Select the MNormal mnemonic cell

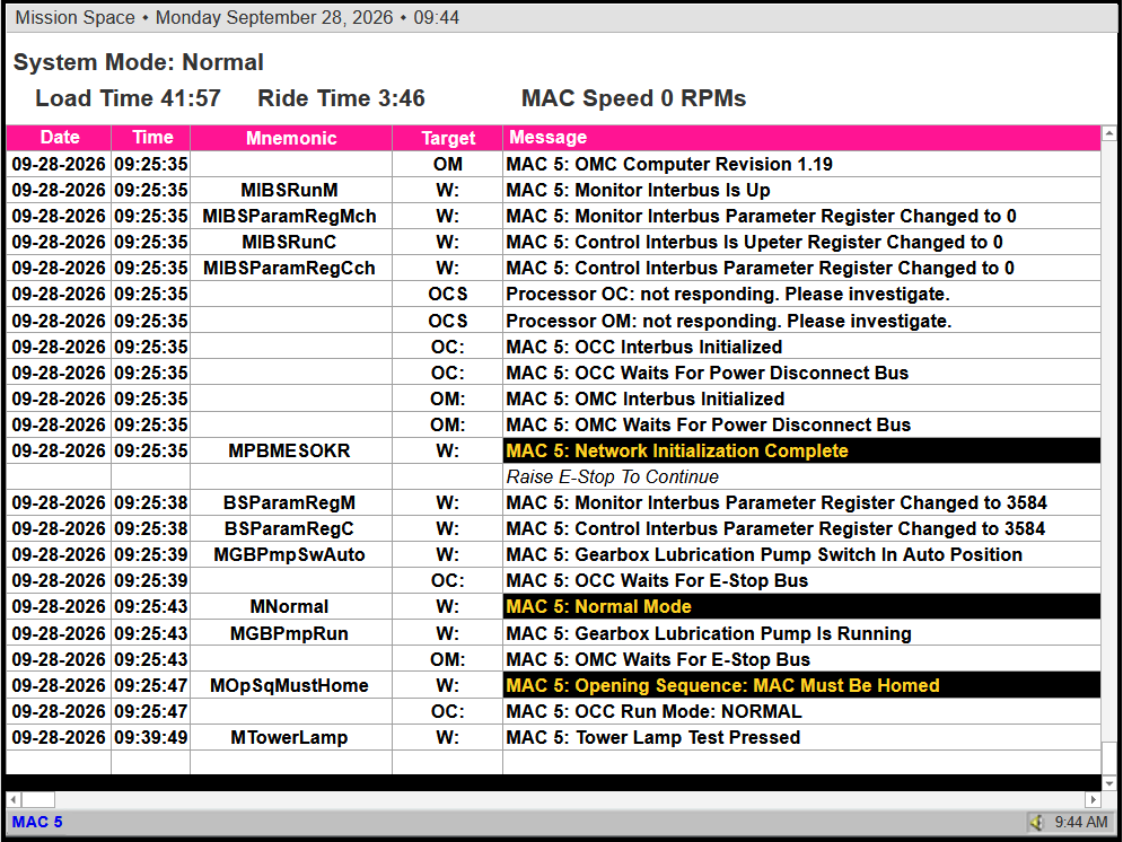click(x=290, y=607)
